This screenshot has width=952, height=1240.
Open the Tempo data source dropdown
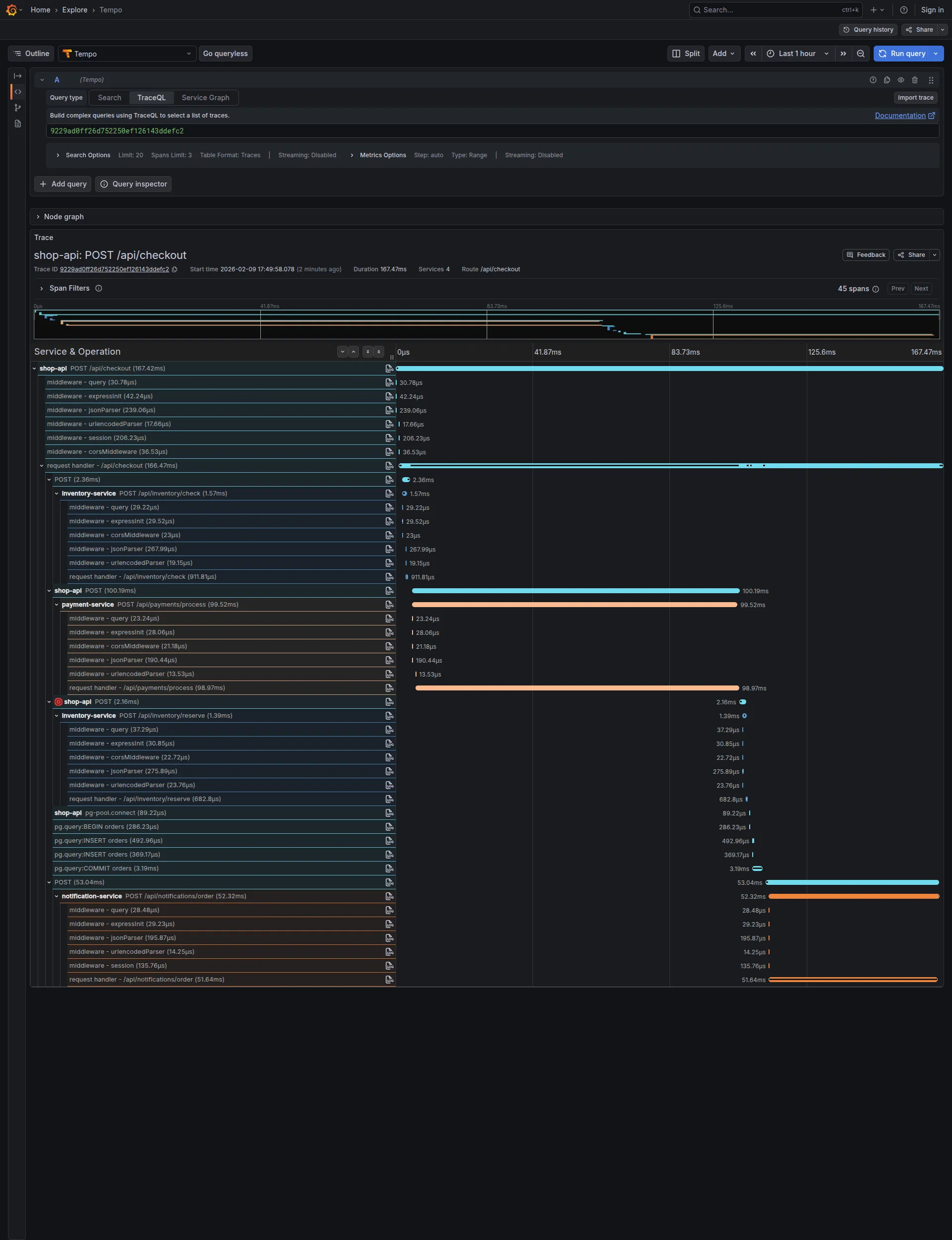127,53
